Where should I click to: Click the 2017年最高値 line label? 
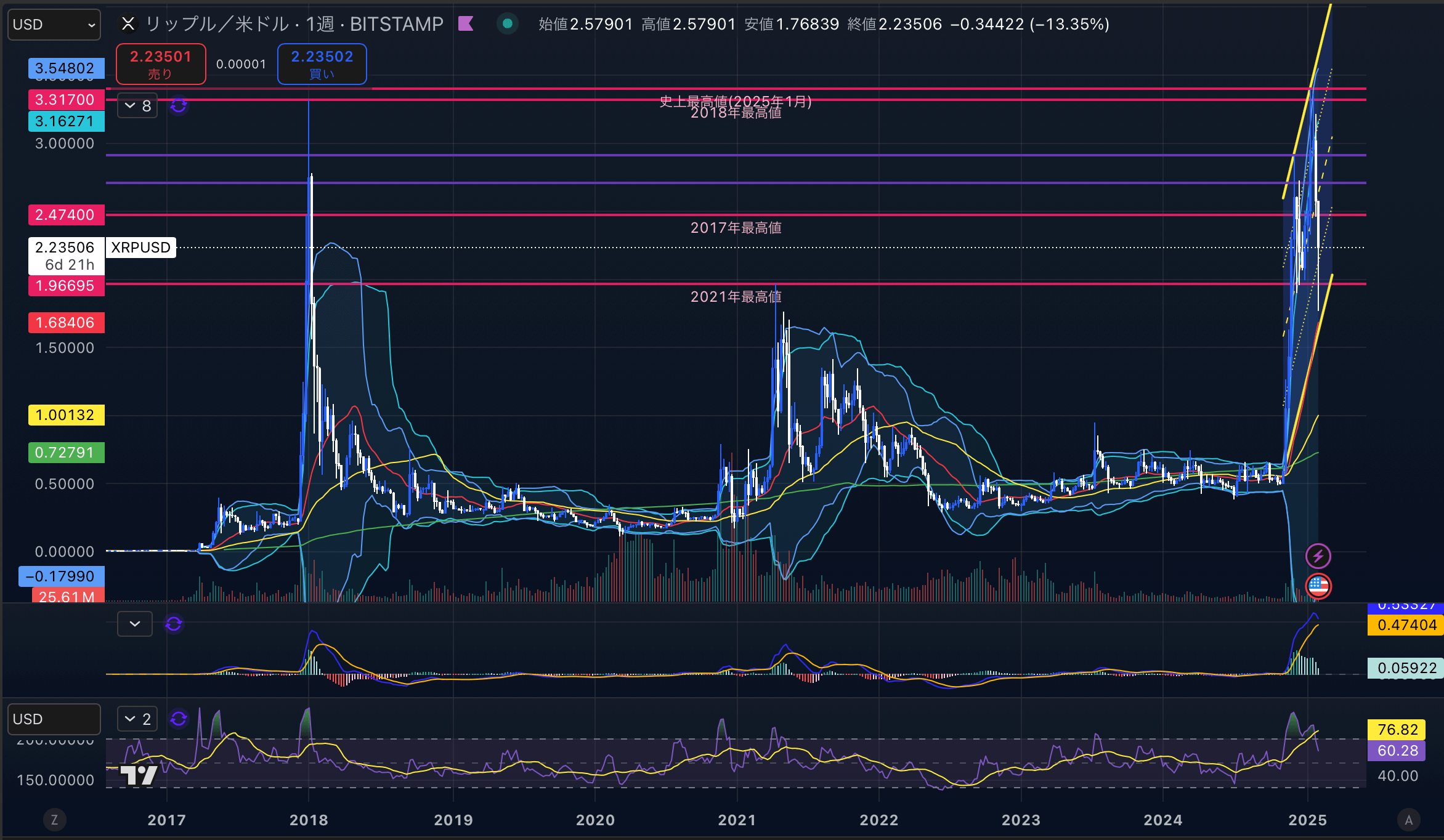(x=736, y=228)
